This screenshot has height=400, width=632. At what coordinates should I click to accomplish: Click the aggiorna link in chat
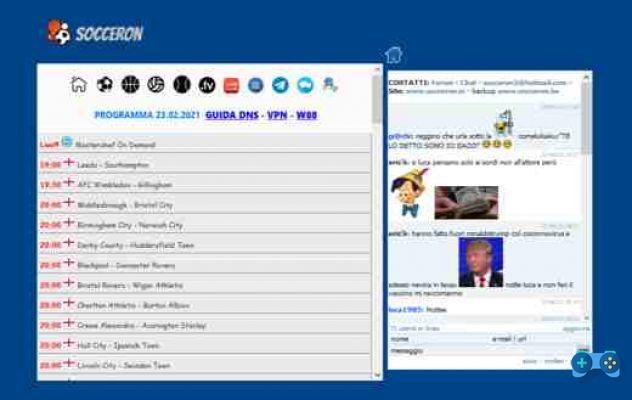[576, 329]
